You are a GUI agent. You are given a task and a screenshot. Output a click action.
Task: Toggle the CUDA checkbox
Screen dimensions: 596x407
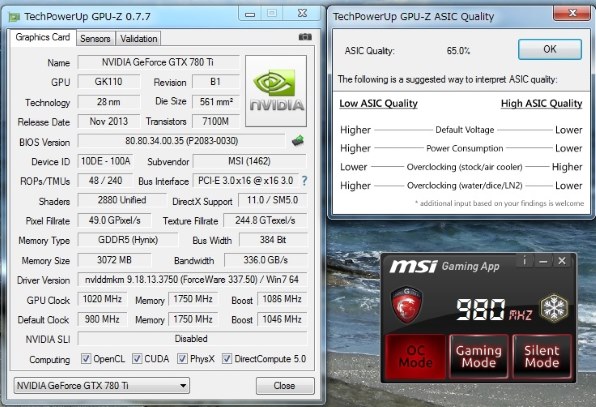pyautogui.click(x=137, y=358)
